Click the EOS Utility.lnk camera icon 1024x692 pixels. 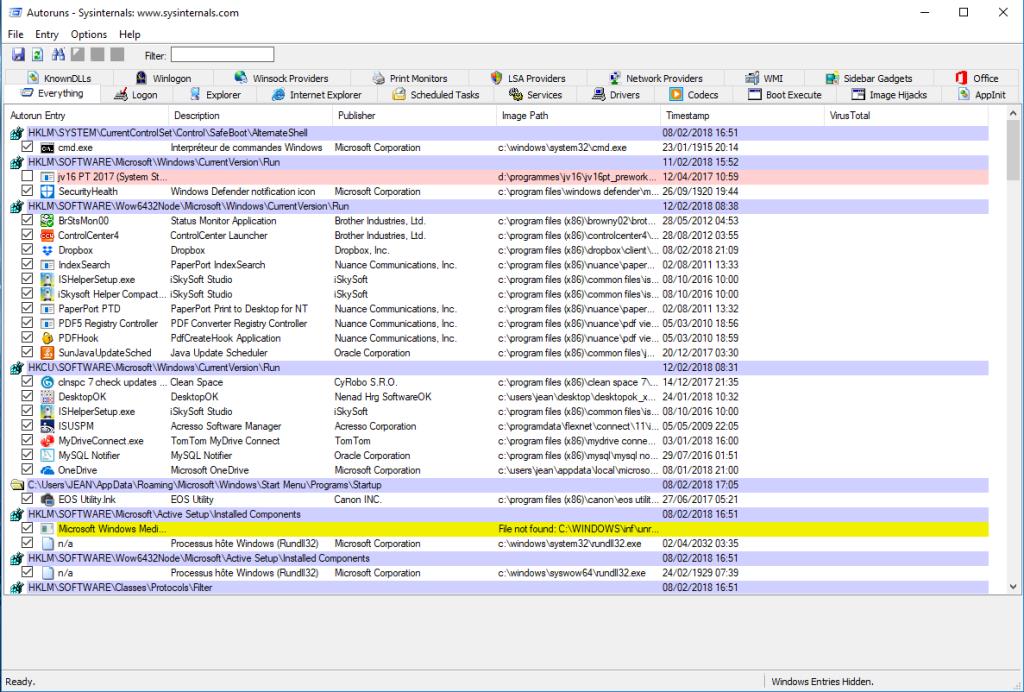point(46,500)
